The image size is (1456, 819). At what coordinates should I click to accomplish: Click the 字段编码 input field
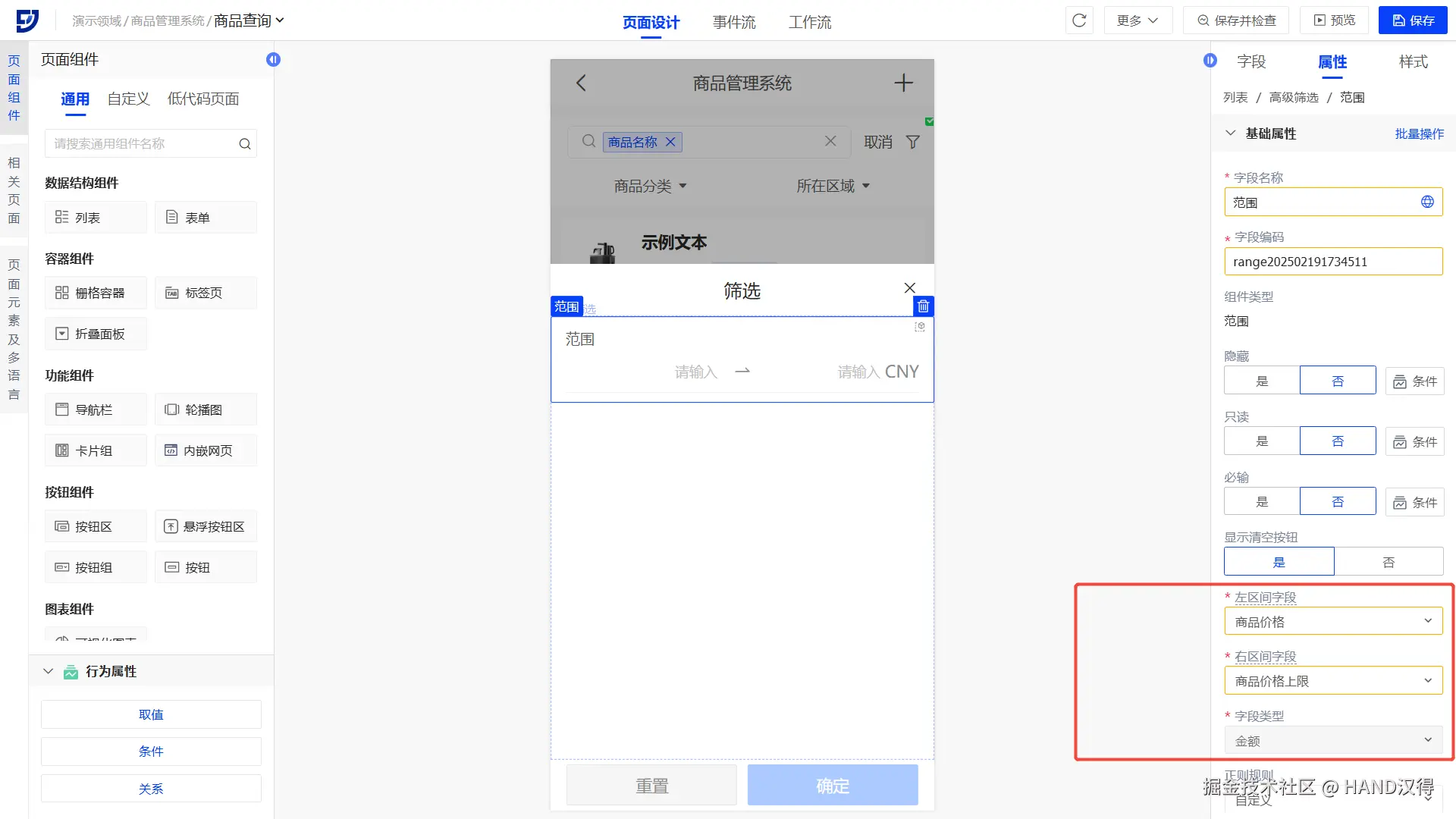tap(1333, 262)
